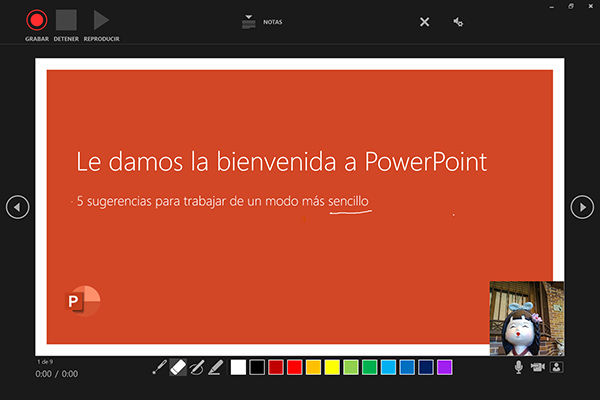Open microphone and camera settings icon
600x400 pixels.
pos(458,22)
